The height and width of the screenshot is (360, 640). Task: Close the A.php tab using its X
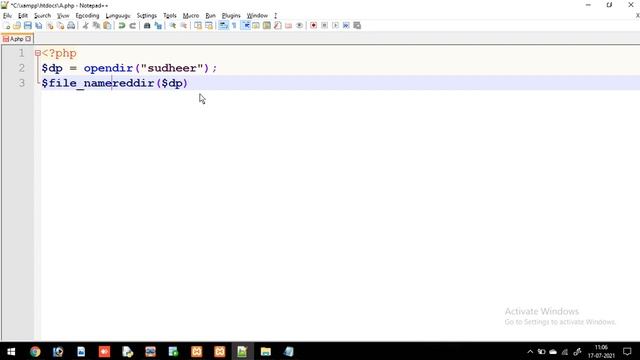pos(28,39)
